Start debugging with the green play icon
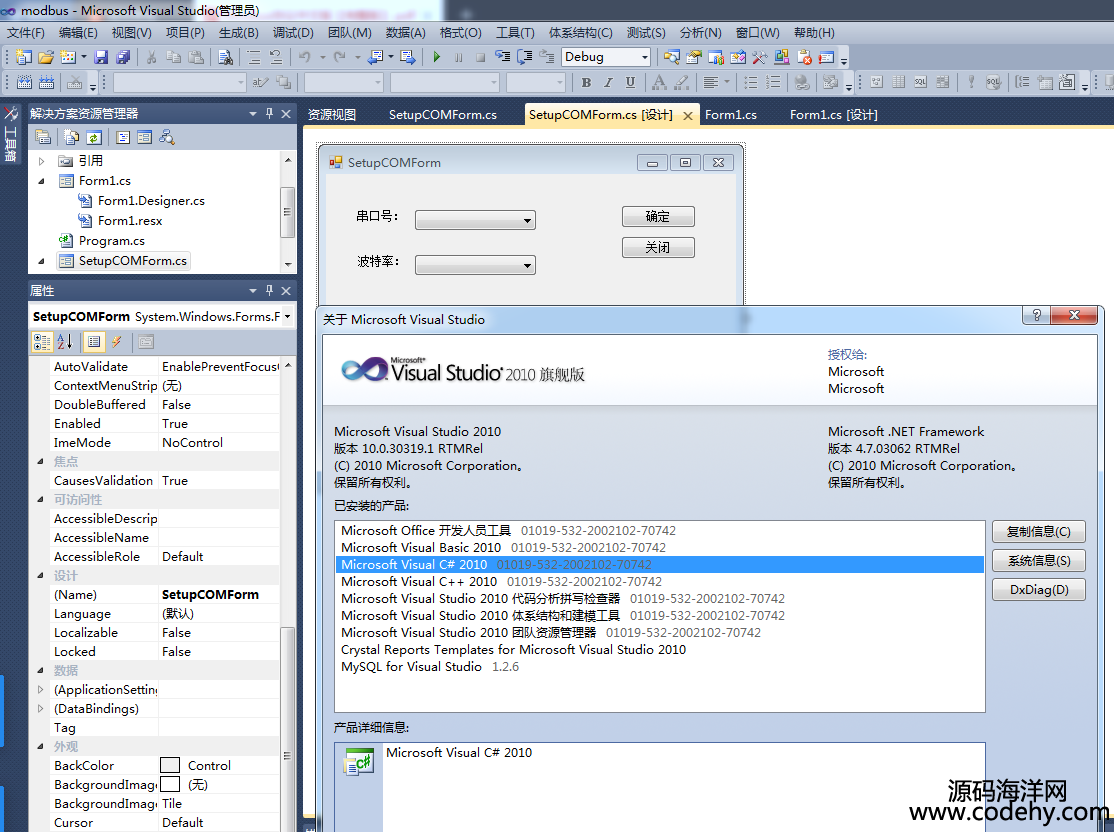This screenshot has width=1114, height=832. coord(436,57)
